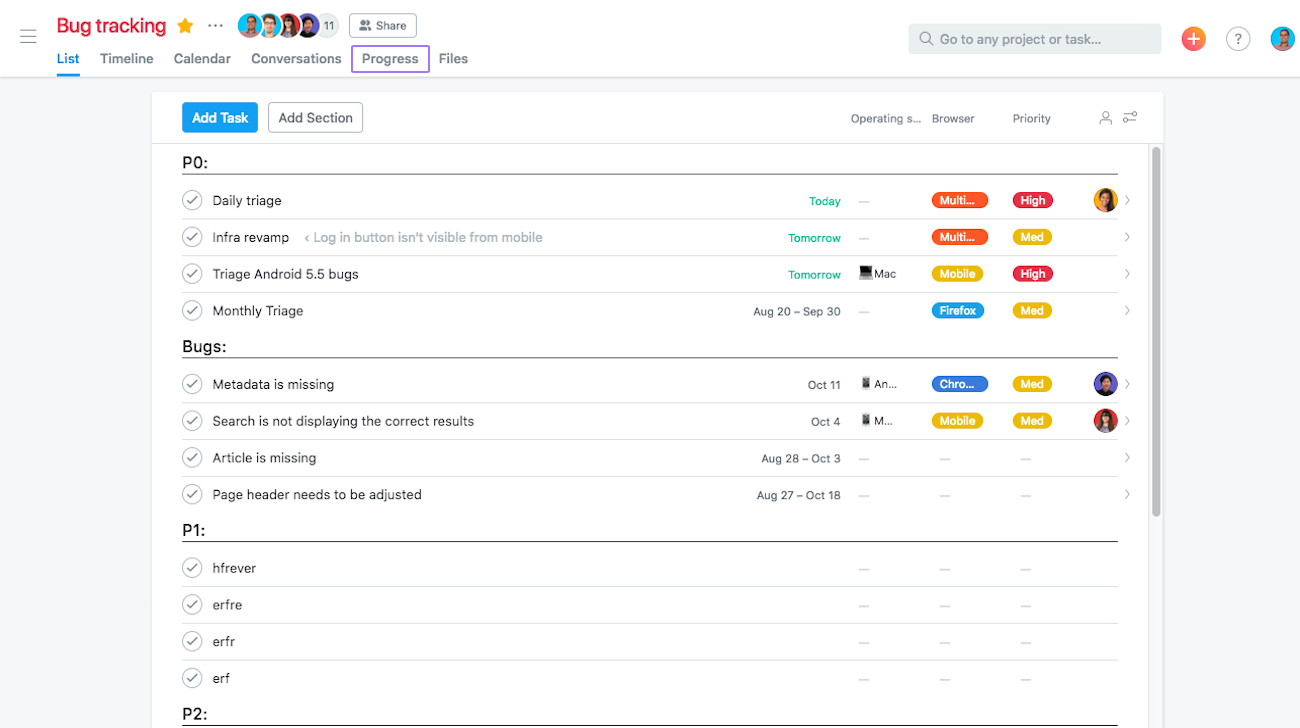Click the orange quick add plus button
The height and width of the screenshot is (728, 1300).
tap(1193, 39)
